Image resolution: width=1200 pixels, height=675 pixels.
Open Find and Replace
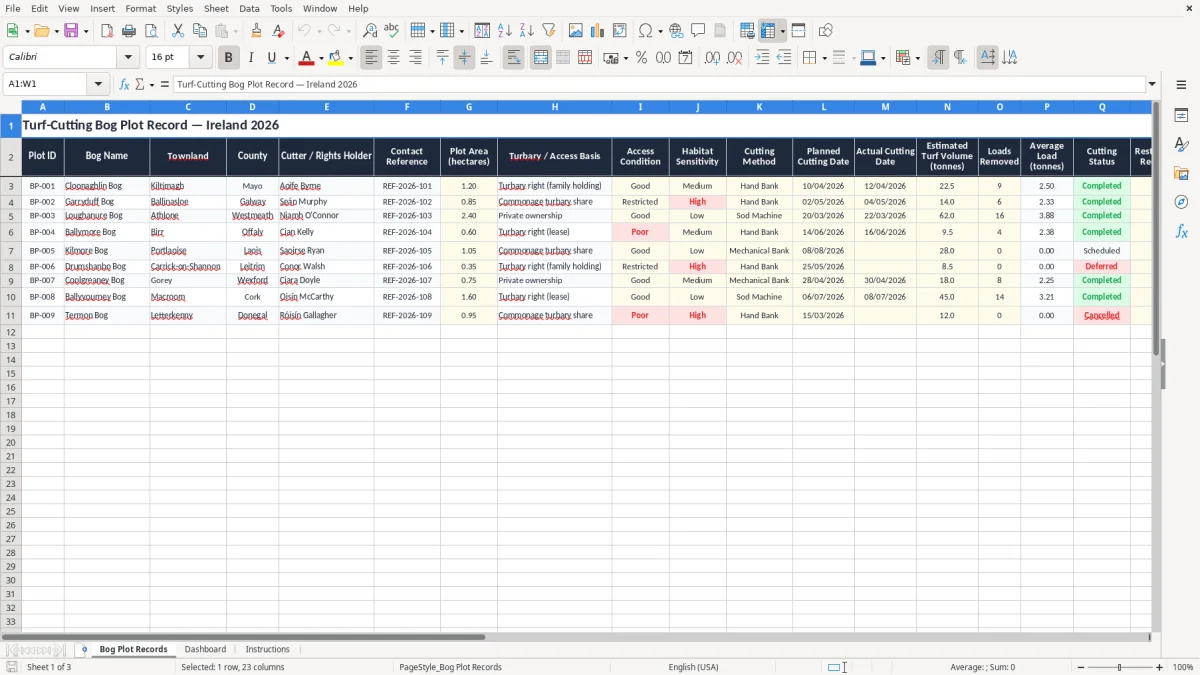click(x=370, y=31)
